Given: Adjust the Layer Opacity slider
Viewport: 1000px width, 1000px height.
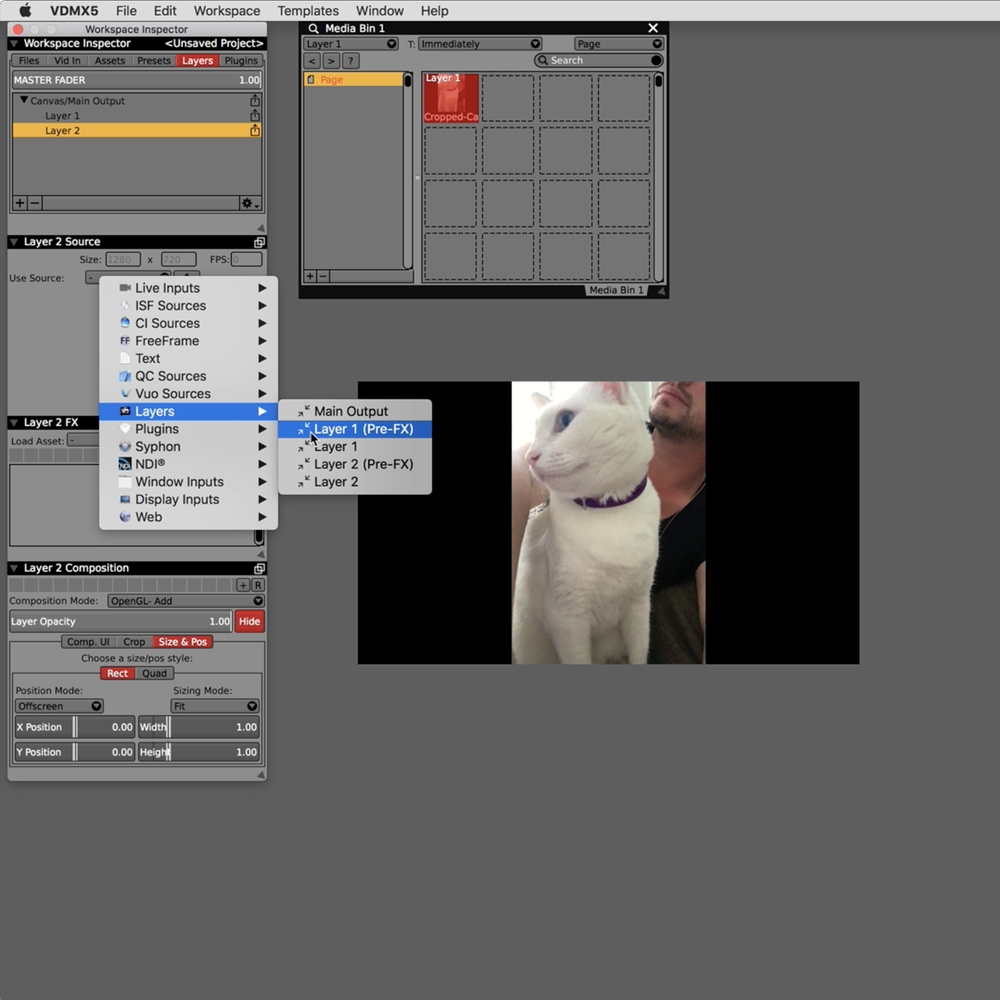Looking at the screenshot, I should [x=121, y=621].
